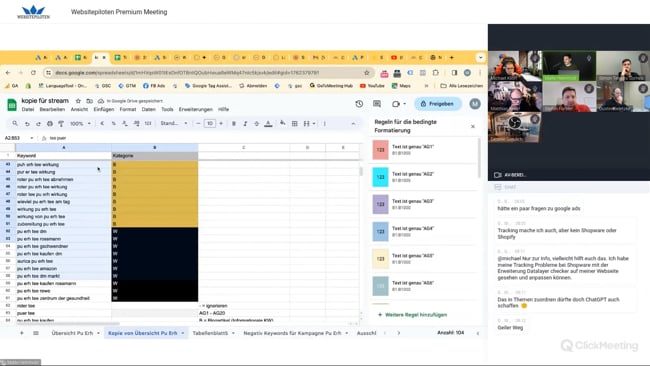Increase the font size with the plus button
This screenshot has width=650, height=366.
coord(221,124)
